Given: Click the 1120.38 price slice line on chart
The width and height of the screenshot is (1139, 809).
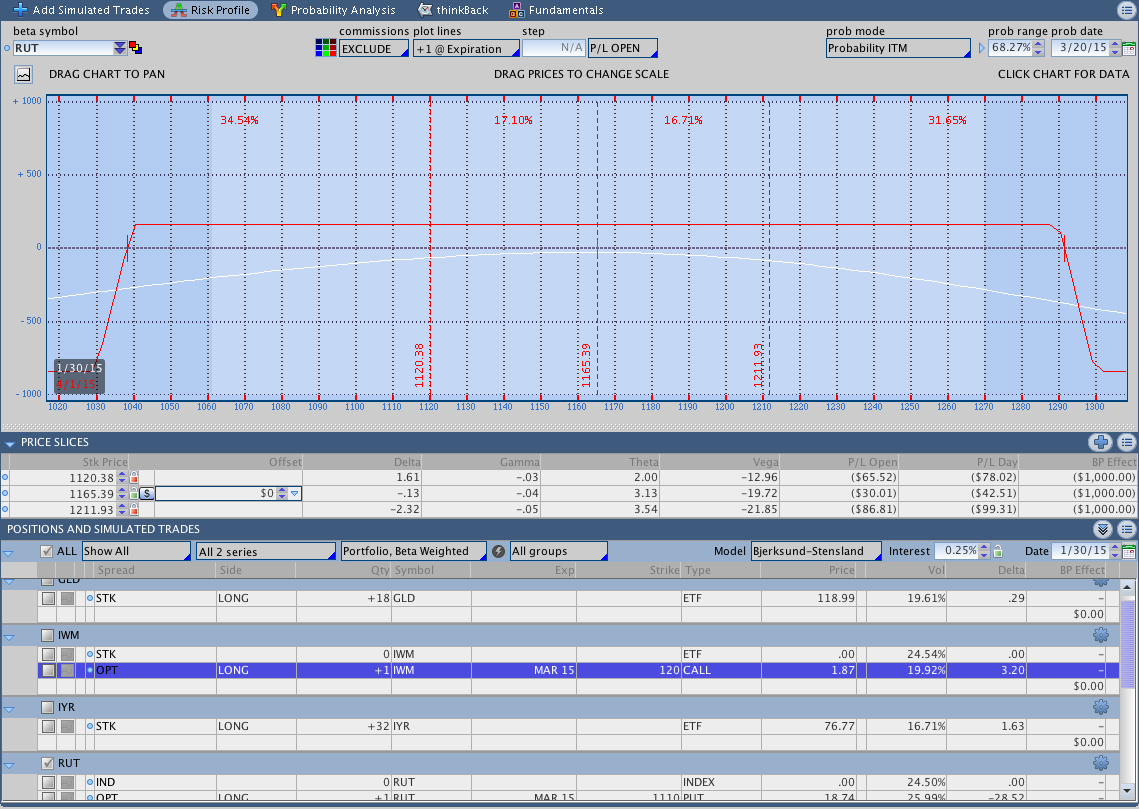Looking at the screenshot, I should 430,247.
